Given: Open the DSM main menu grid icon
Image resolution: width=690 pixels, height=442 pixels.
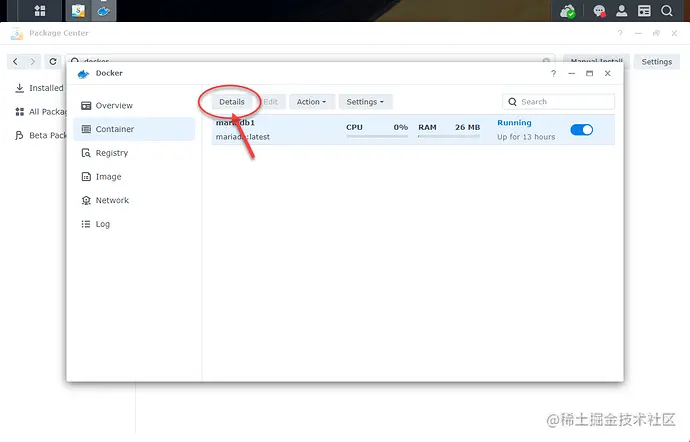Looking at the screenshot, I should 40,11.
